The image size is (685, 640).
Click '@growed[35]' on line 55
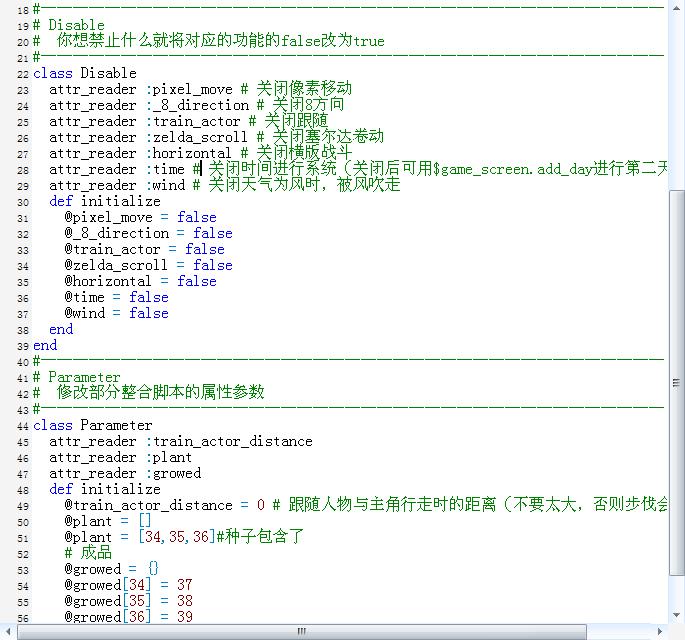pos(108,601)
